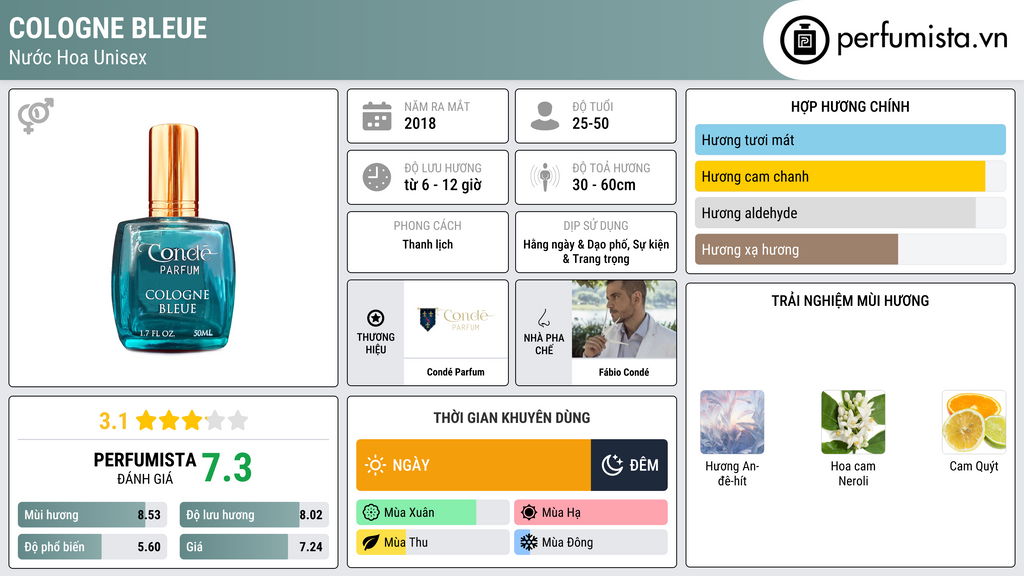This screenshot has height=576, width=1024.
Task: Click the Cologne Bleue bottle image
Action: point(173,238)
